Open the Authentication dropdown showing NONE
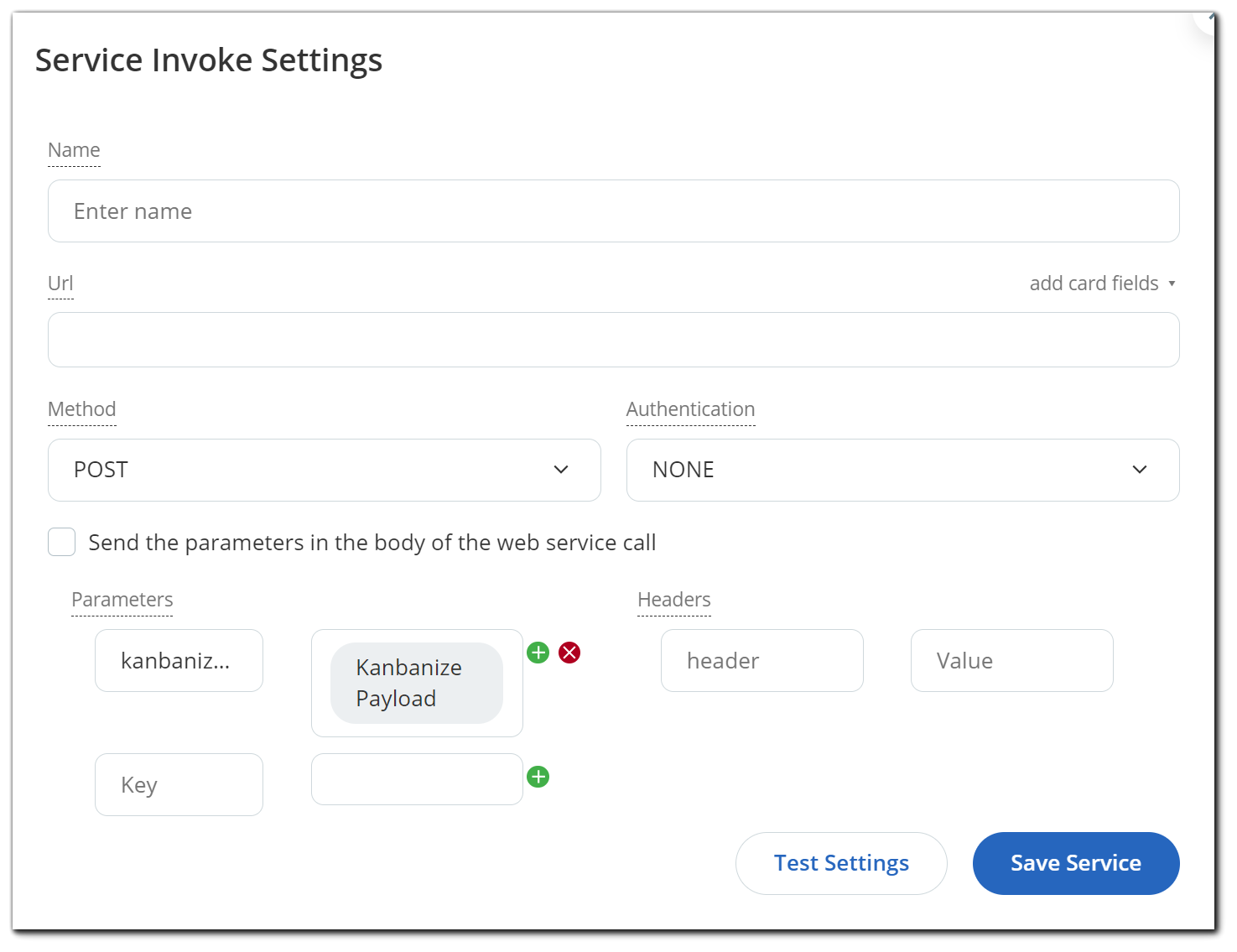 [x=903, y=470]
